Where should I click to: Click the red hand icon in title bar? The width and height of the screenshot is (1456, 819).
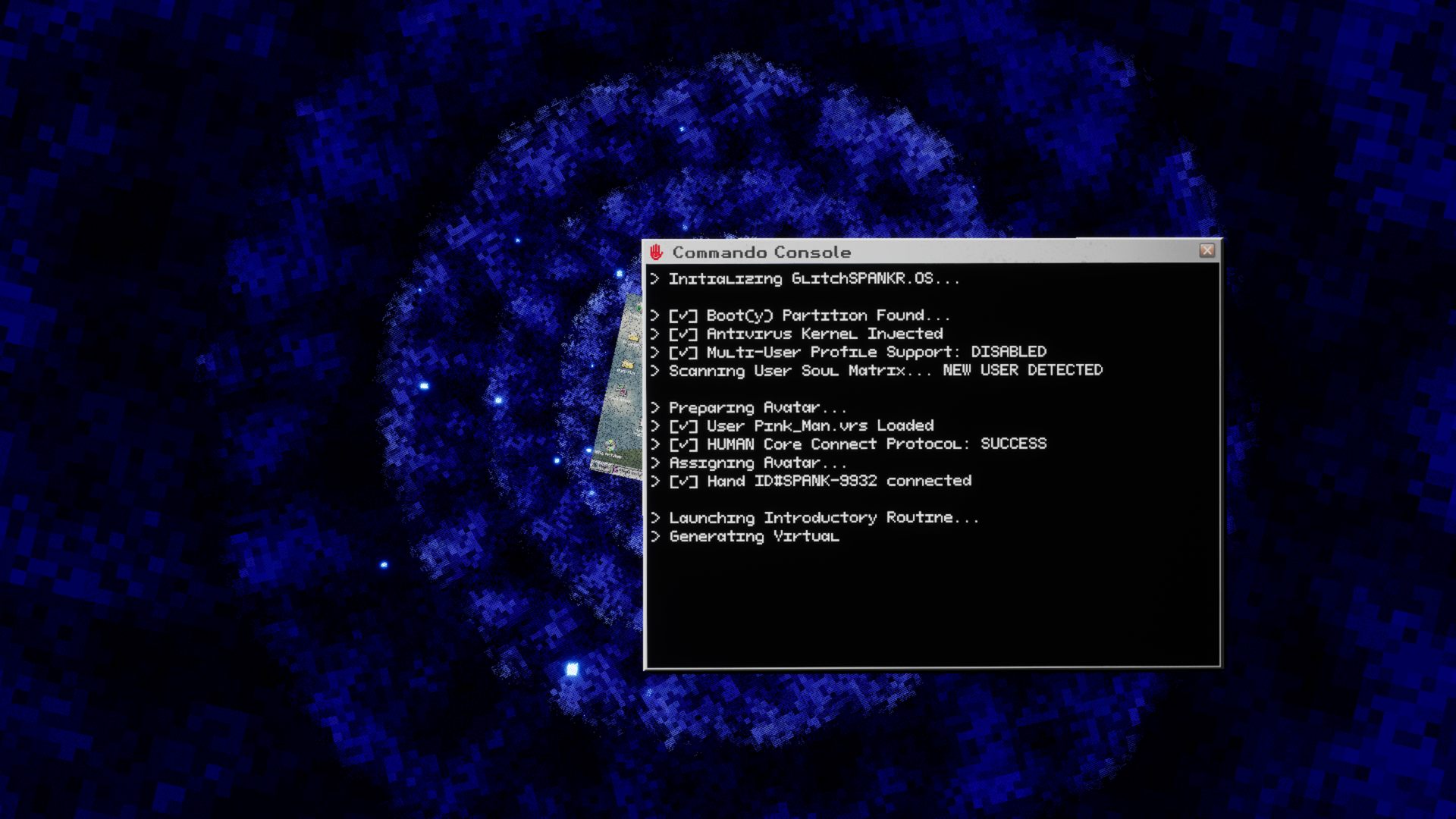coord(656,252)
